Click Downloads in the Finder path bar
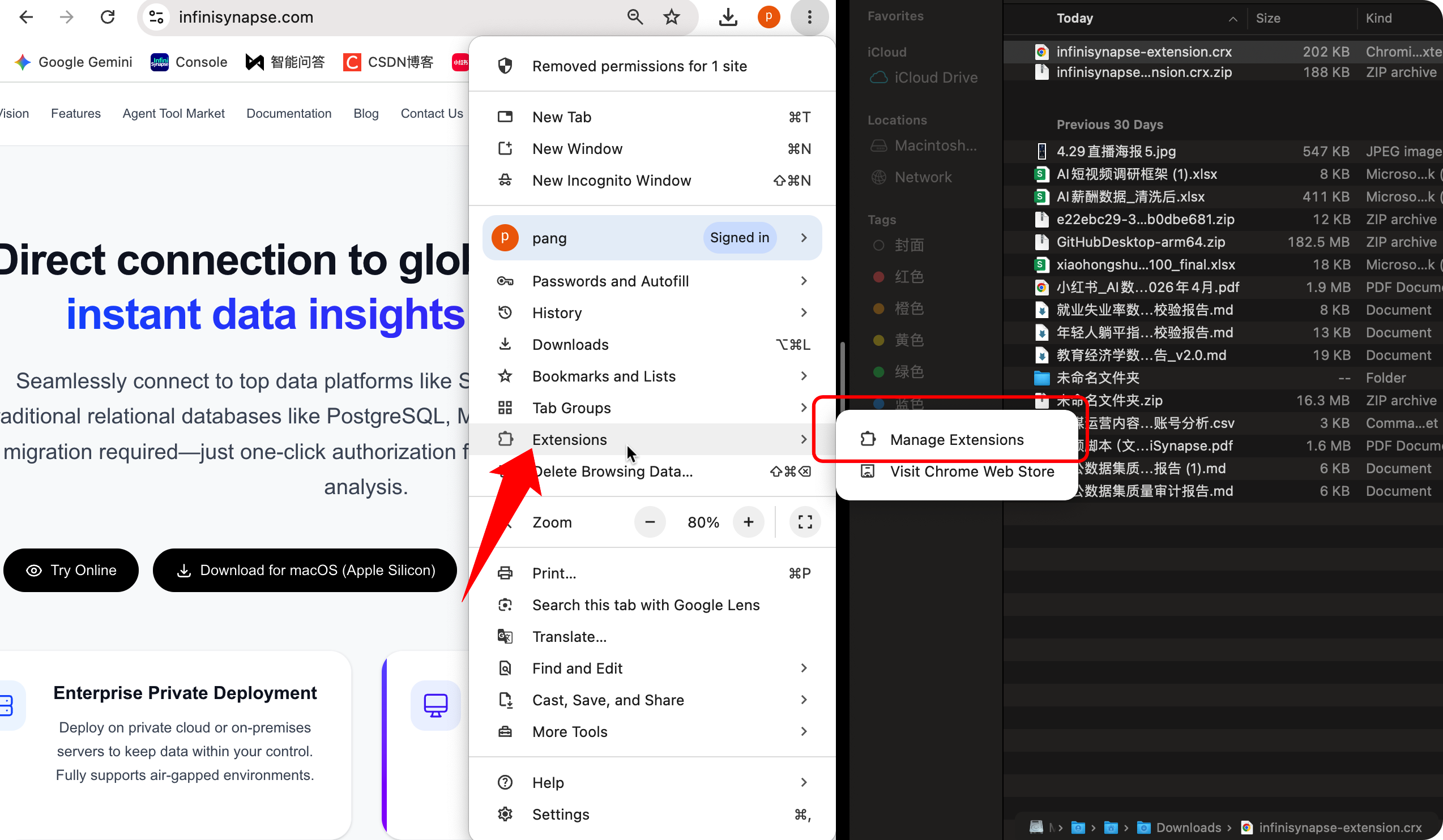Screen dimensions: 1443x840 tap(1180, 828)
